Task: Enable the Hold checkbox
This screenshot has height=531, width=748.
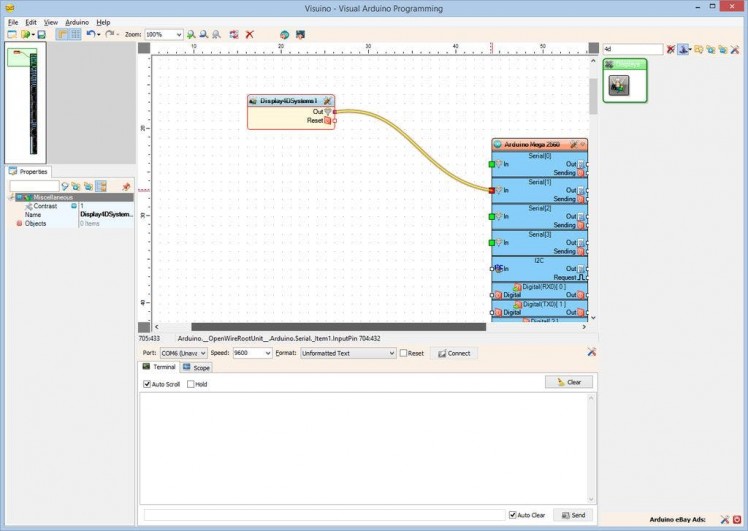Action: pos(190,384)
